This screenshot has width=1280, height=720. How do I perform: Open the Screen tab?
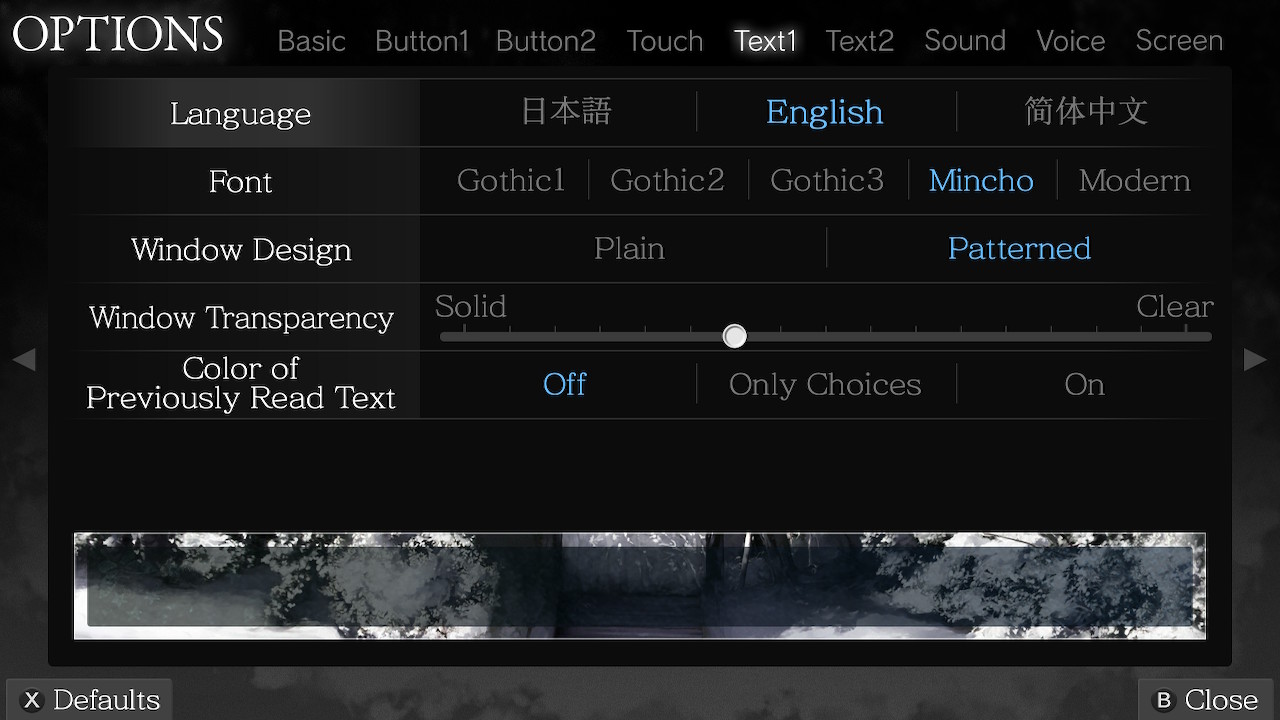point(1179,41)
